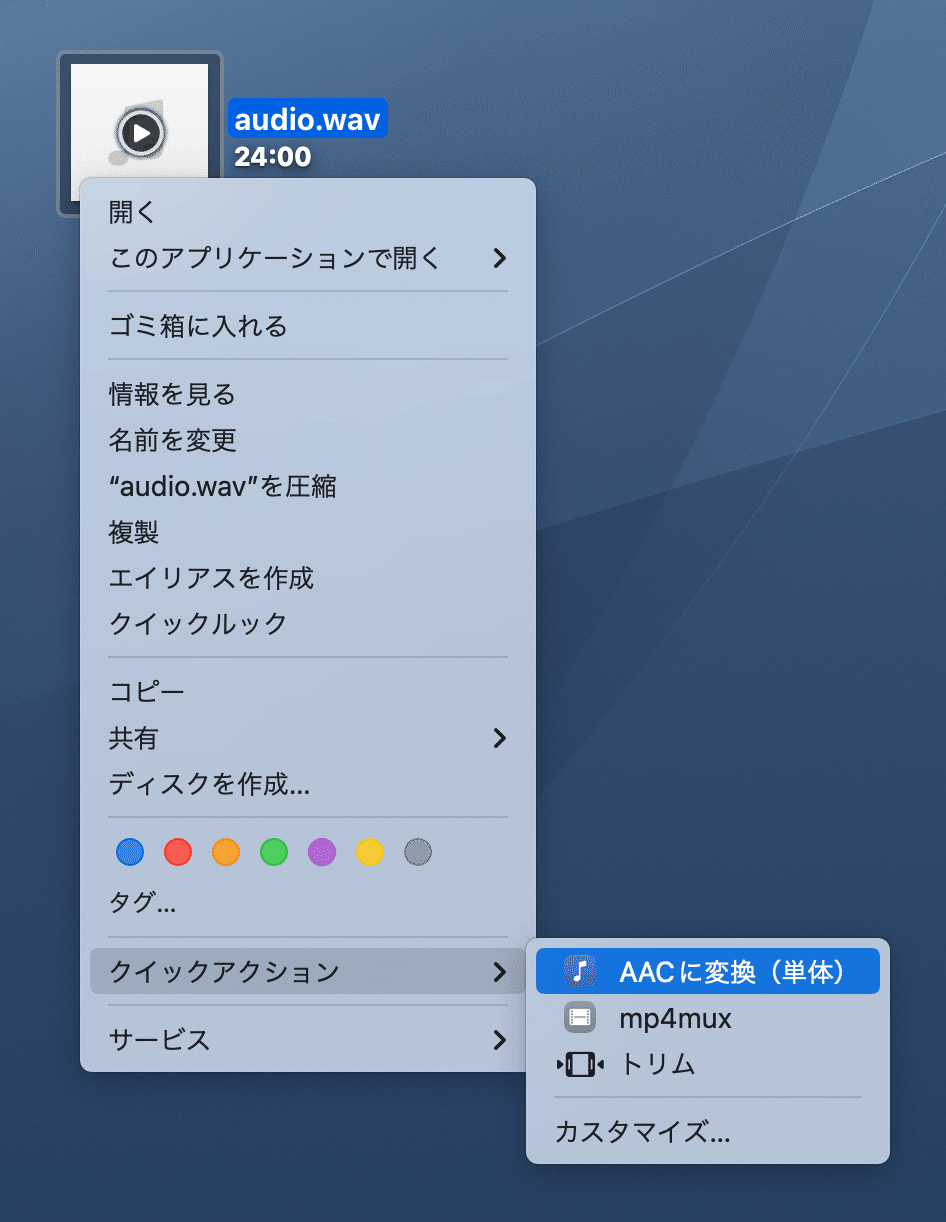
Task: Click the mp4mux film strip icon
Action: click(580, 1019)
